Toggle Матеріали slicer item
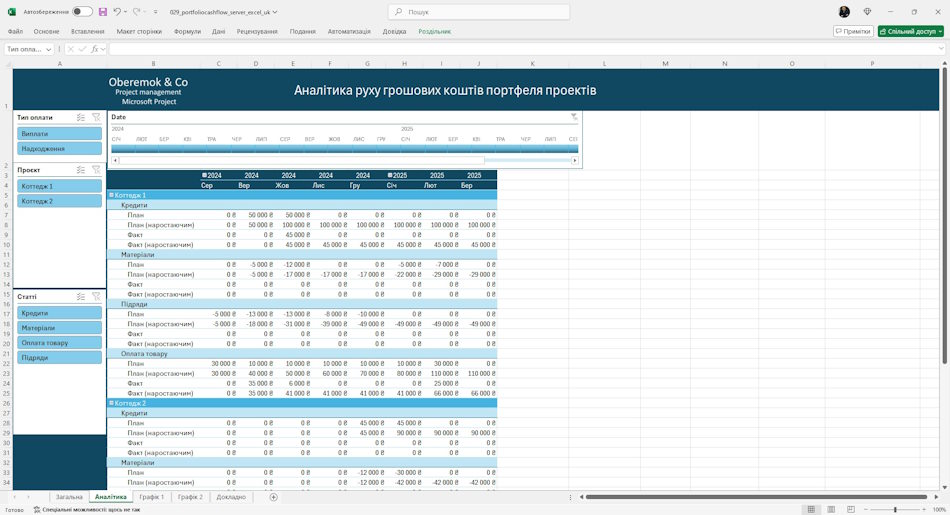 [59, 328]
